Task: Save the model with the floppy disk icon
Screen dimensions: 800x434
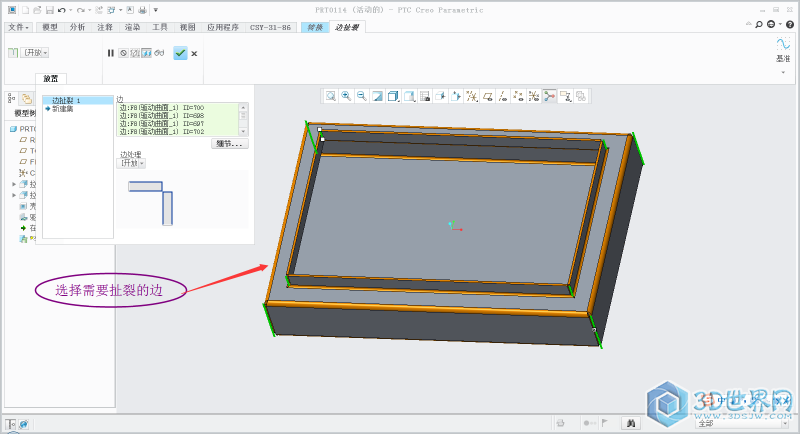Action: [49, 10]
